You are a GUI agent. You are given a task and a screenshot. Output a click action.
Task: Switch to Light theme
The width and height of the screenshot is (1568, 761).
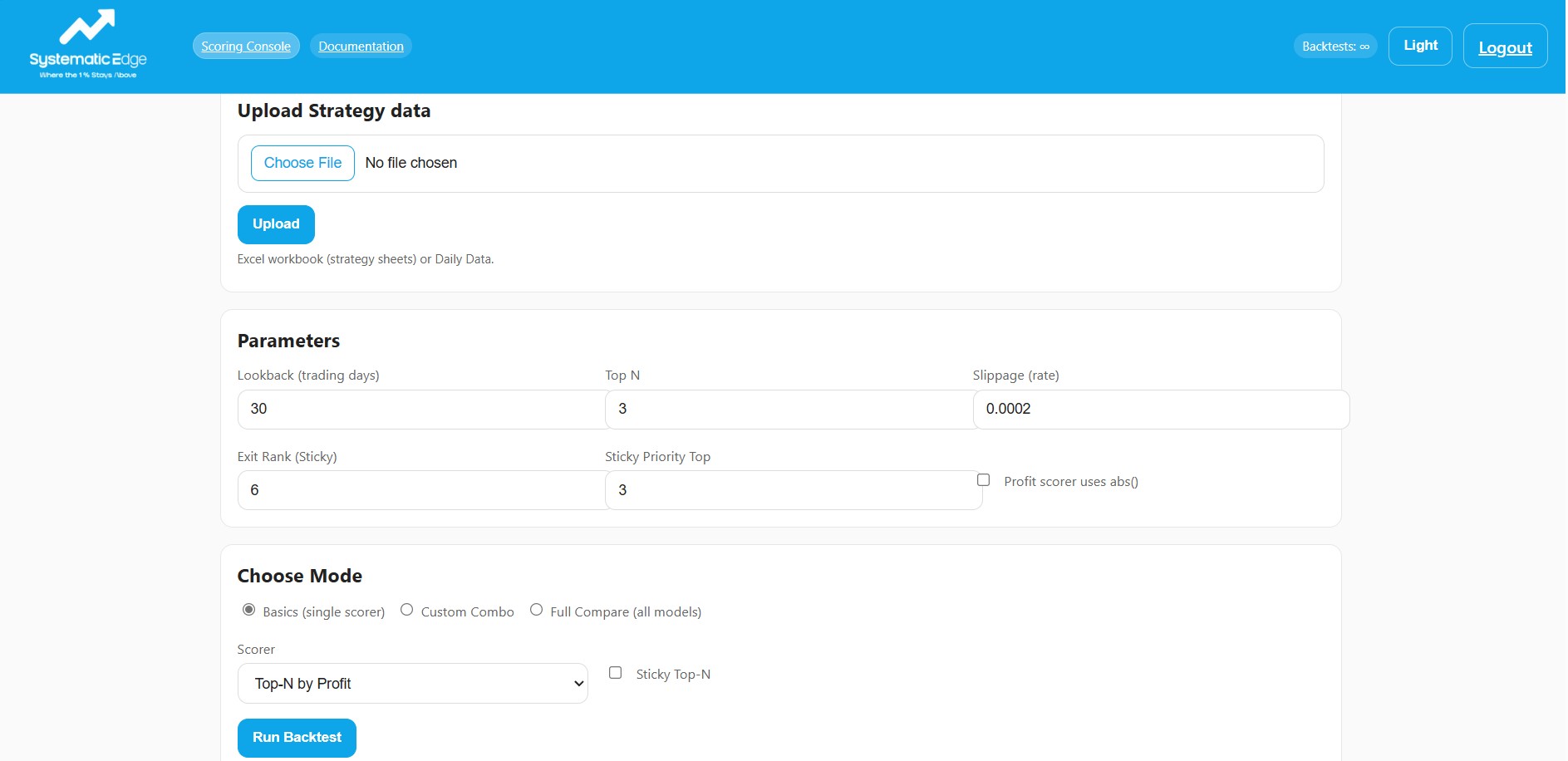tap(1420, 46)
